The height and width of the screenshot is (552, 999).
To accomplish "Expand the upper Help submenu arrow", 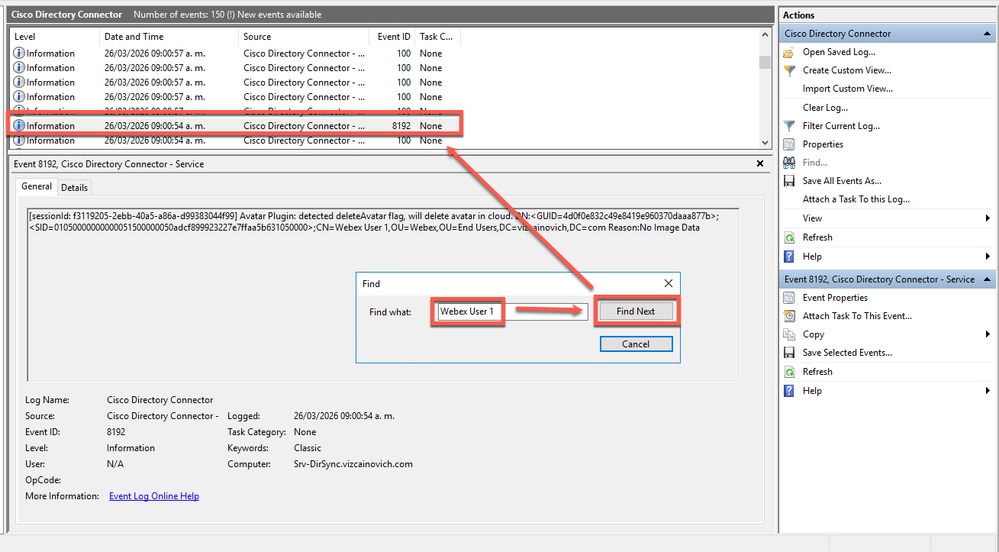I will (x=988, y=256).
